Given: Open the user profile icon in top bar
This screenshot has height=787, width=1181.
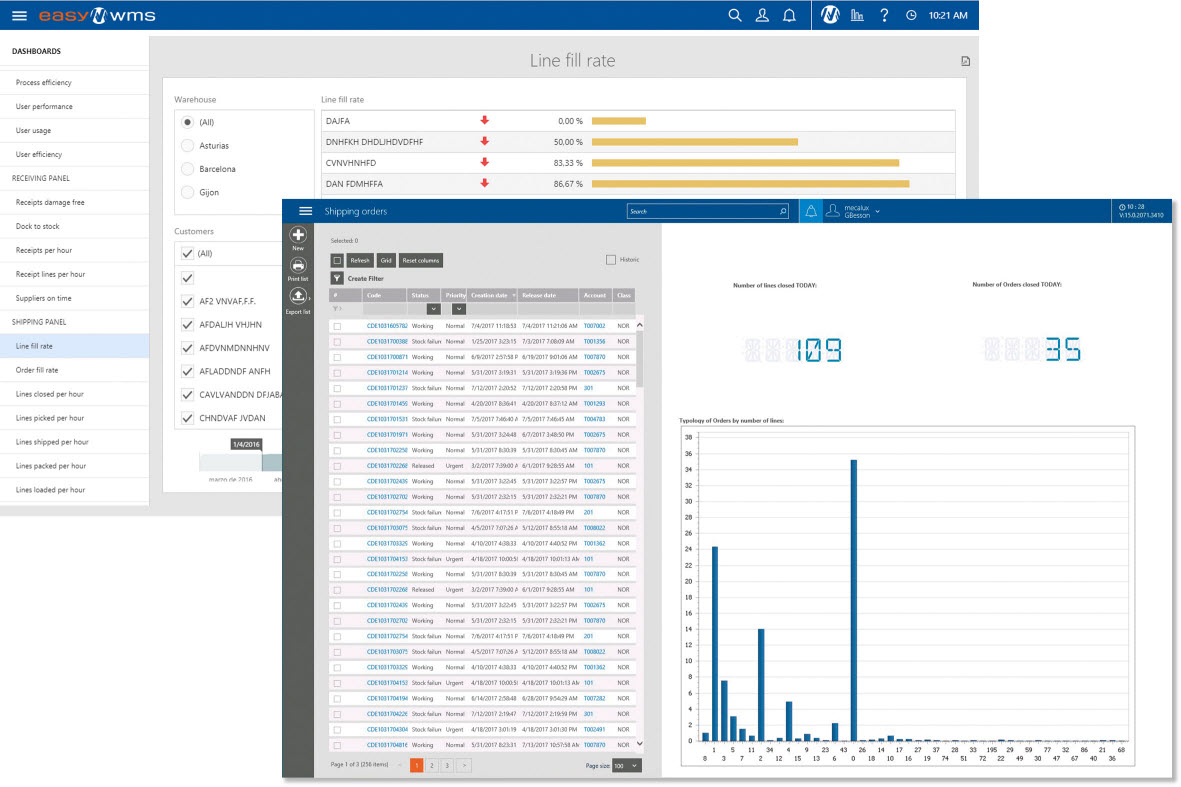Looking at the screenshot, I should tap(762, 16).
